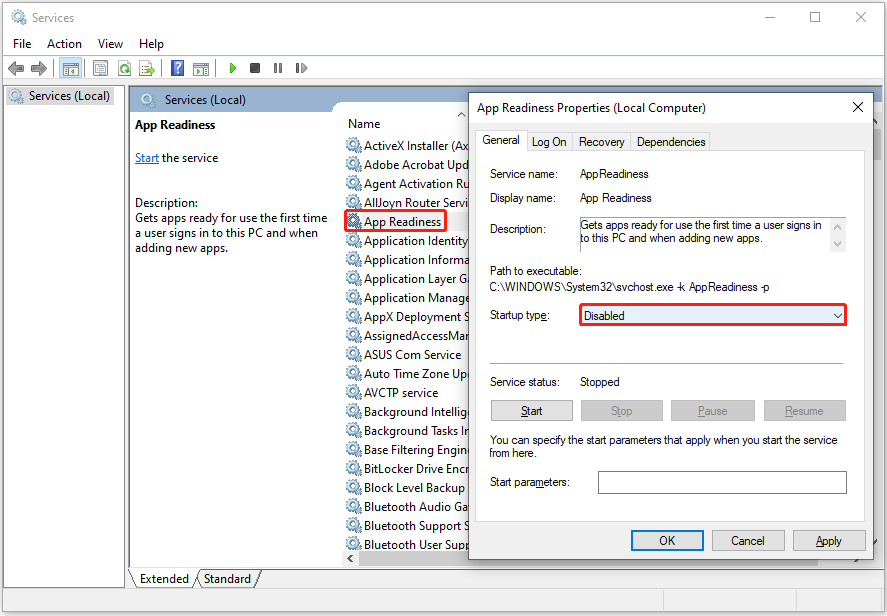This screenshot has width=887, height=616.
Task: Toggle Show/Hide Console Tree toolbar icon
Action: coord(71,68)
